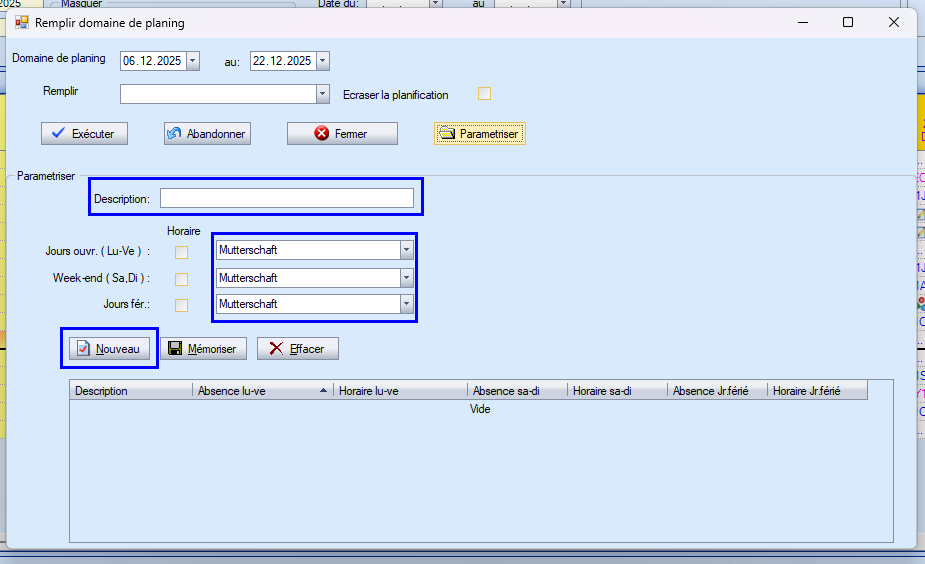Click the Nouveau button
Viewport: 925px width, 564px height.
click(x=109, y=349)
